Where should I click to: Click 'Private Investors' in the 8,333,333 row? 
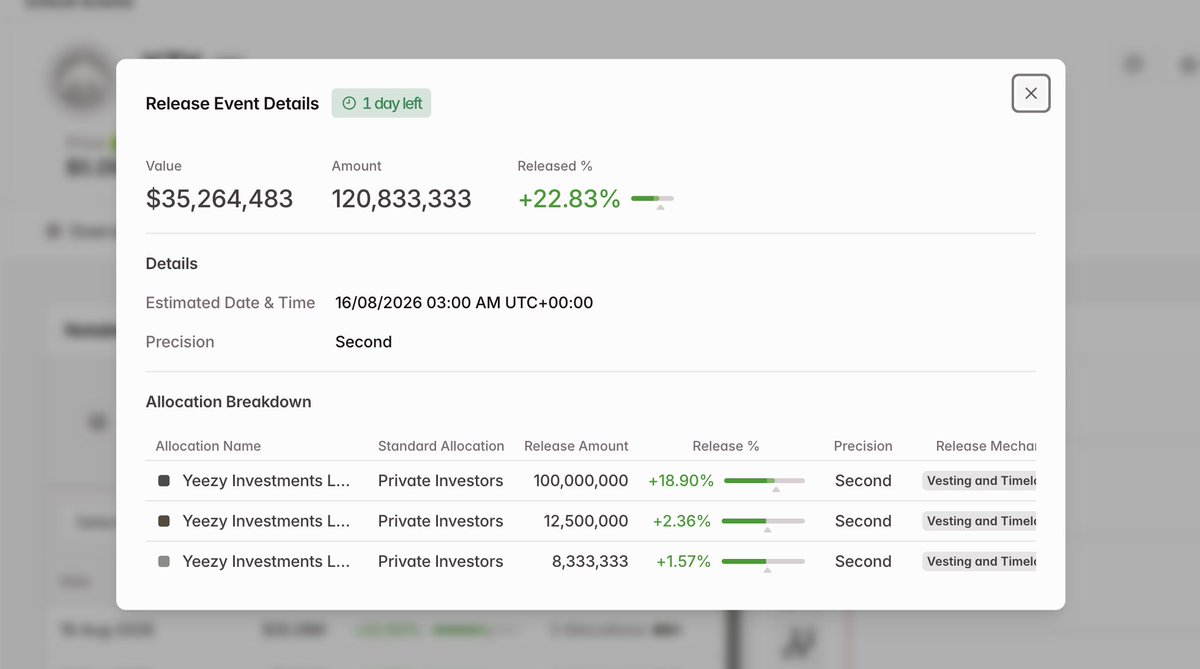pyautogui.click(x=441, y=562)
